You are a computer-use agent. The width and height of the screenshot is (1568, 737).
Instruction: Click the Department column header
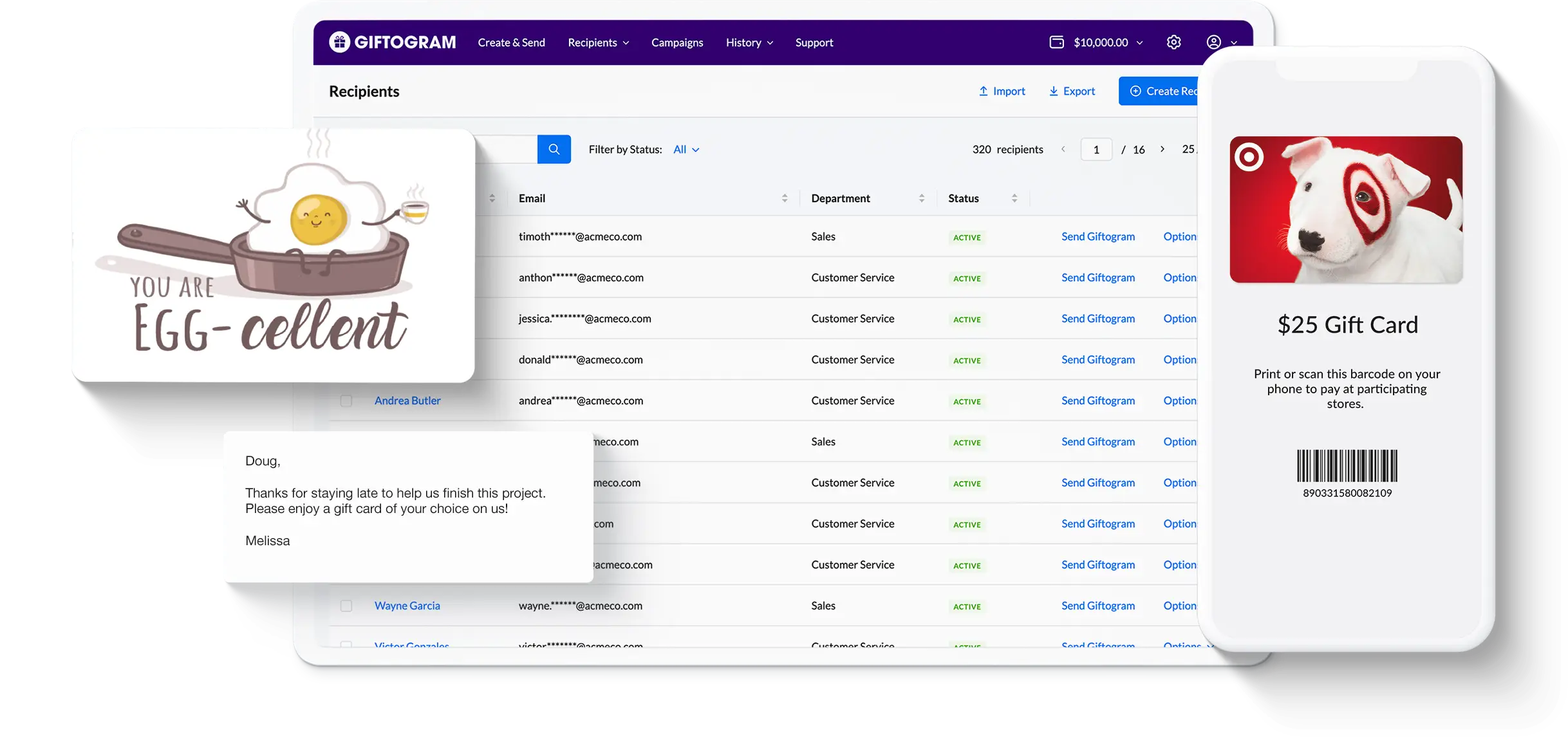point(841,198)
